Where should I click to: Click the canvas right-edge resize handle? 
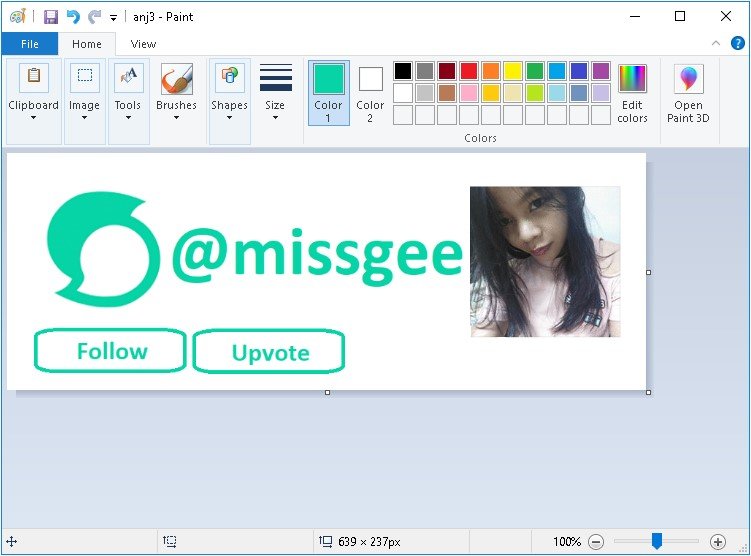649,272
